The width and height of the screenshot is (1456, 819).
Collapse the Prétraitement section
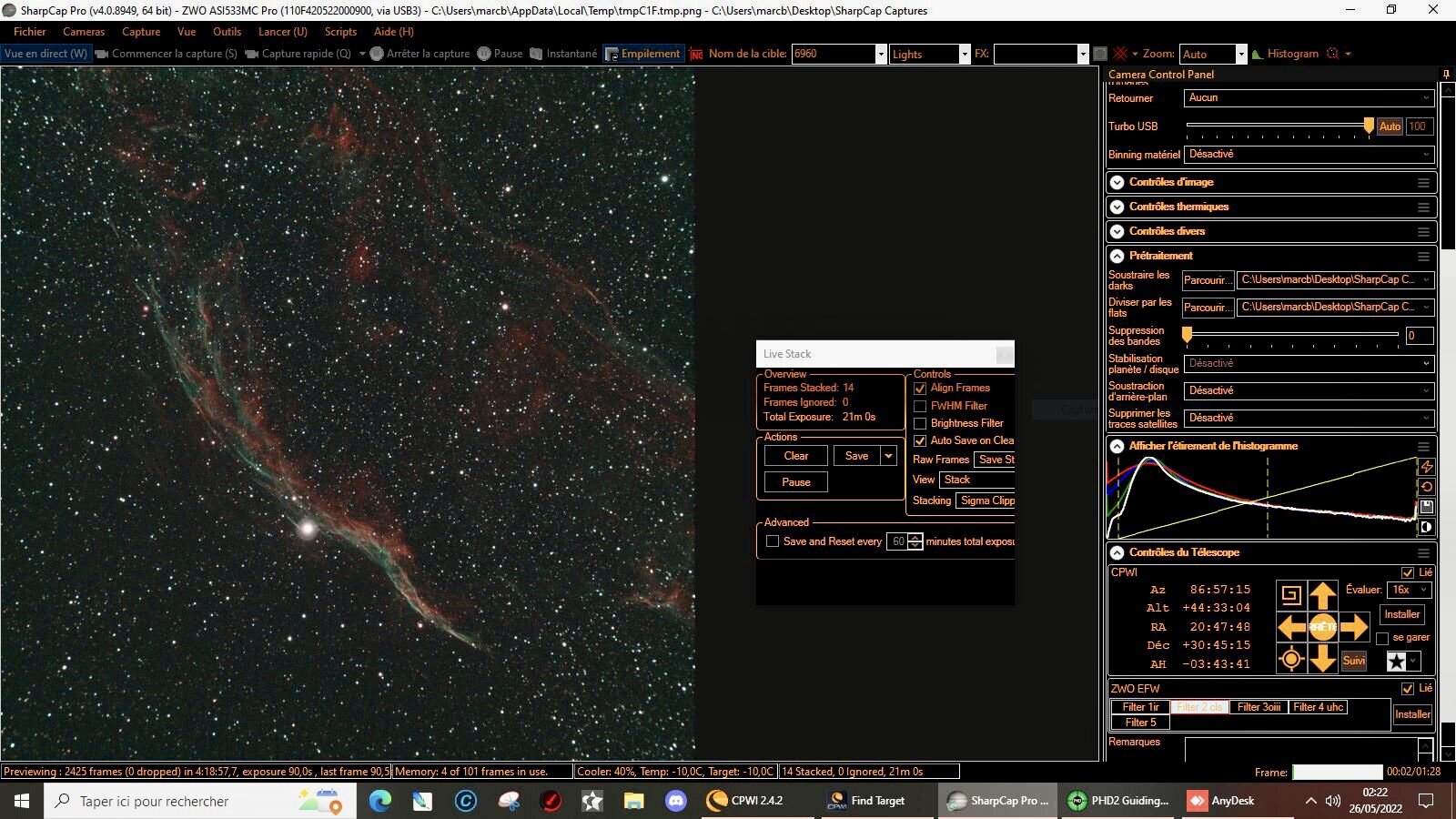1117,256
